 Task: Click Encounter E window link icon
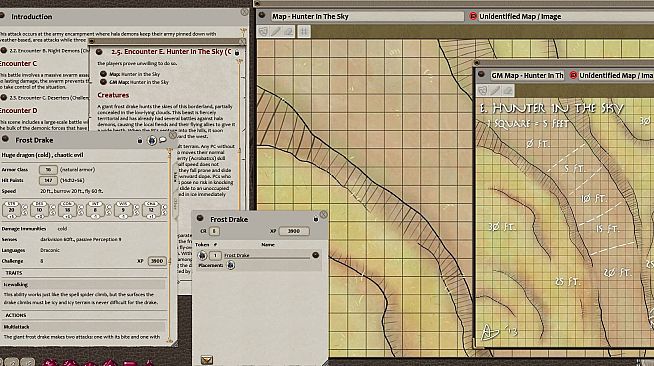(x=99, y=52)
